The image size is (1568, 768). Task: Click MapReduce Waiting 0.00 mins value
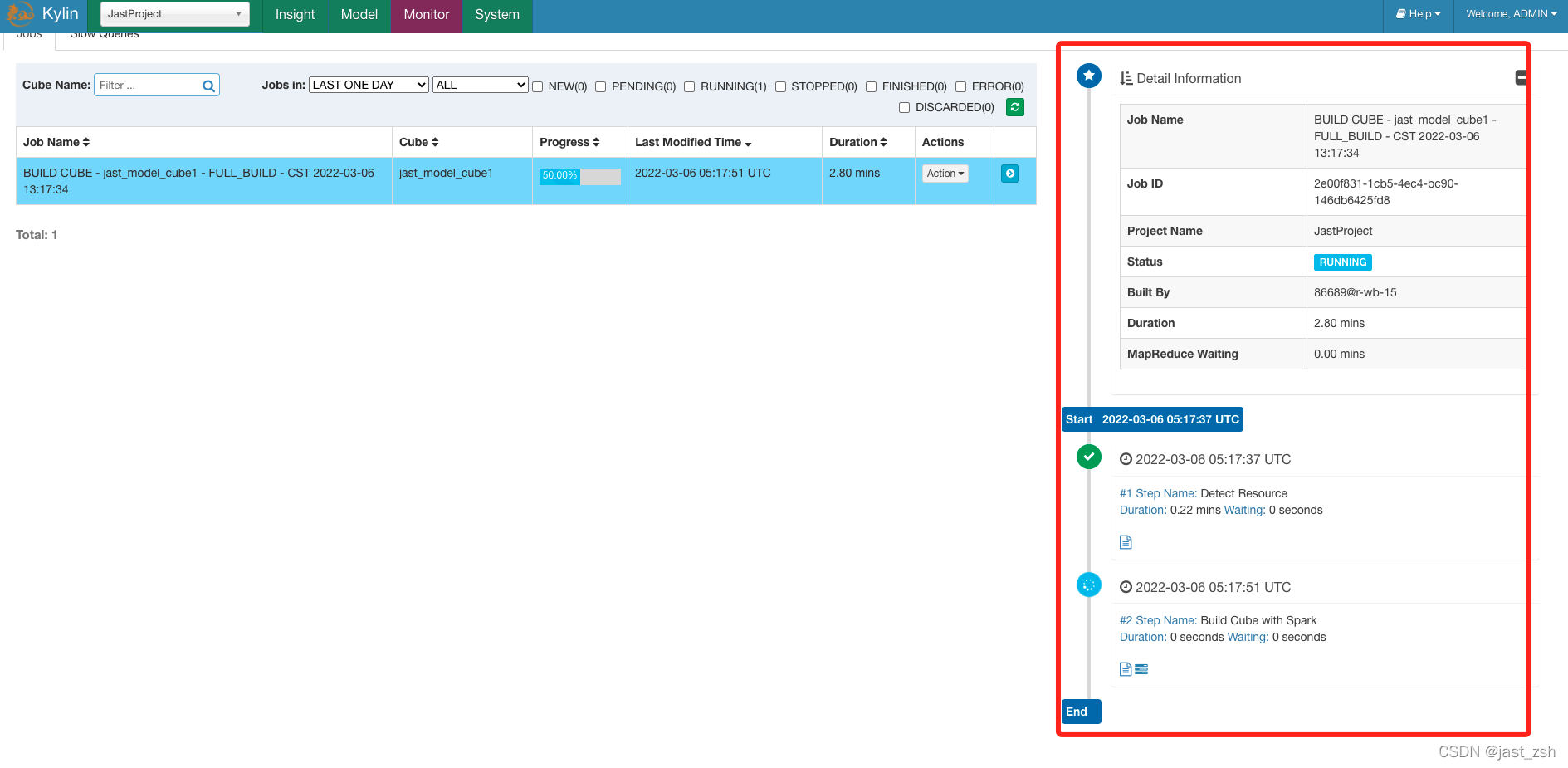pyautogui.click(x=1339, y=354)
